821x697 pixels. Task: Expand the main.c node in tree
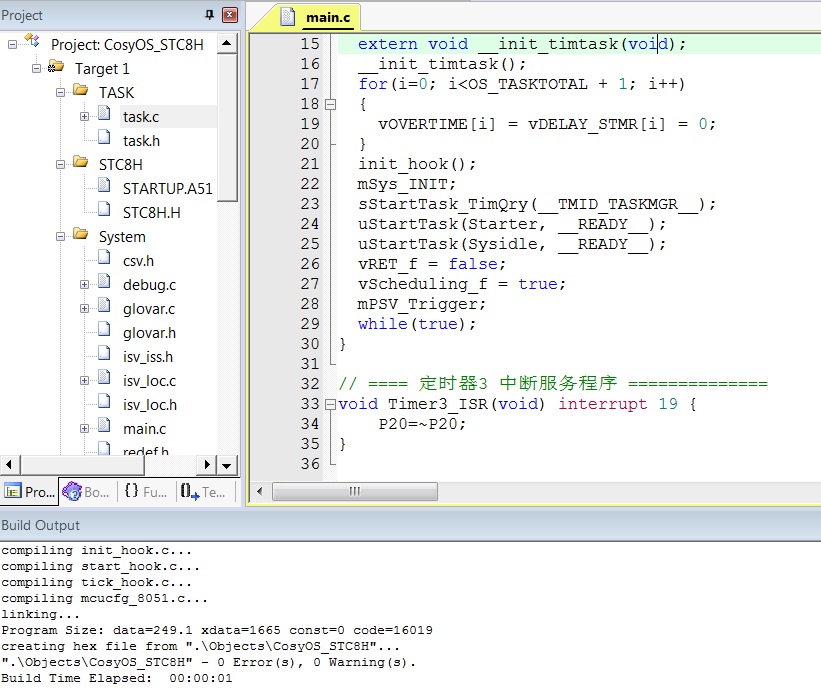[x=84, y=429]
